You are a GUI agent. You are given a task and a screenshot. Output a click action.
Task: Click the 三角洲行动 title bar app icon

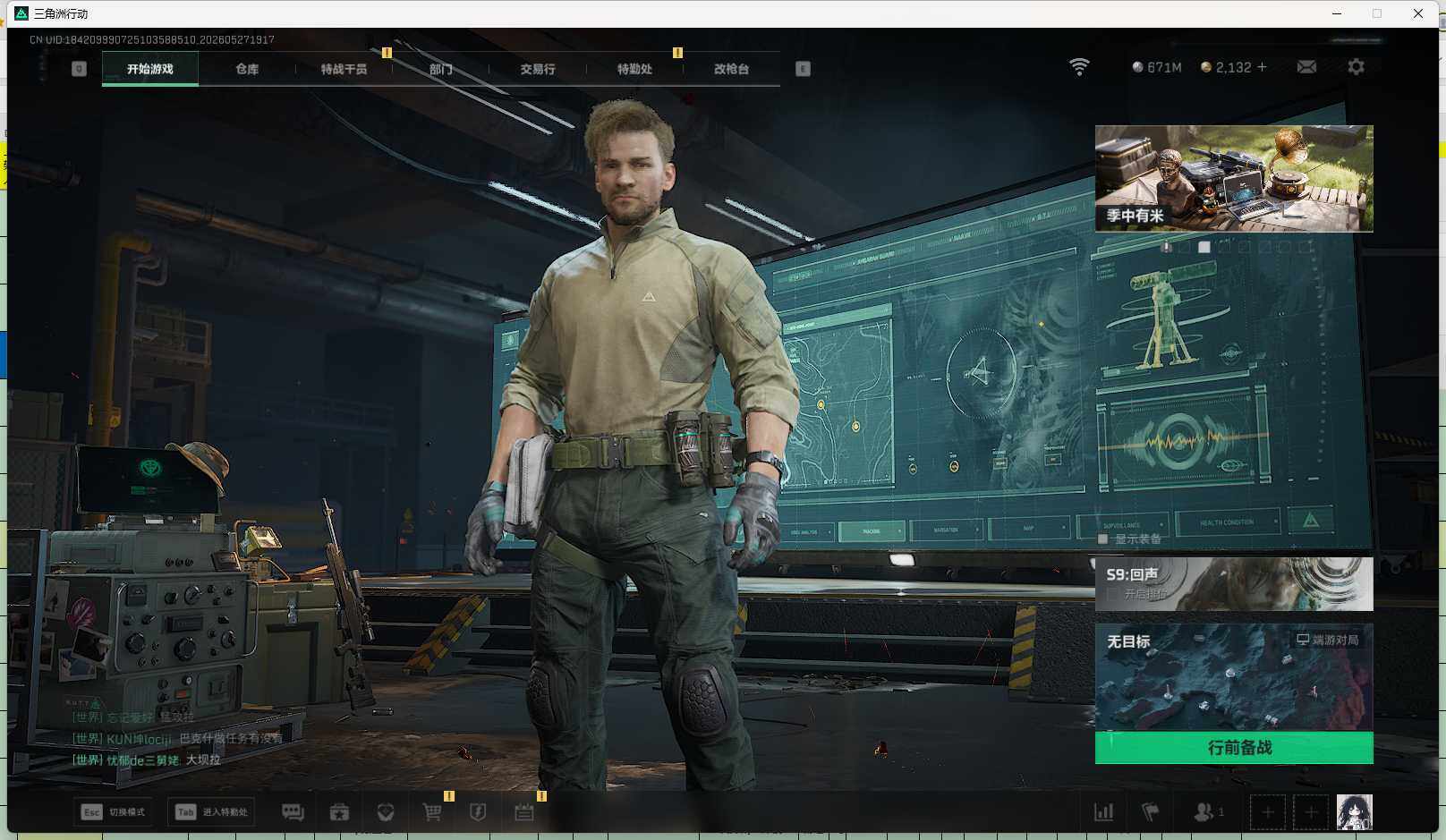pos(21,13)
